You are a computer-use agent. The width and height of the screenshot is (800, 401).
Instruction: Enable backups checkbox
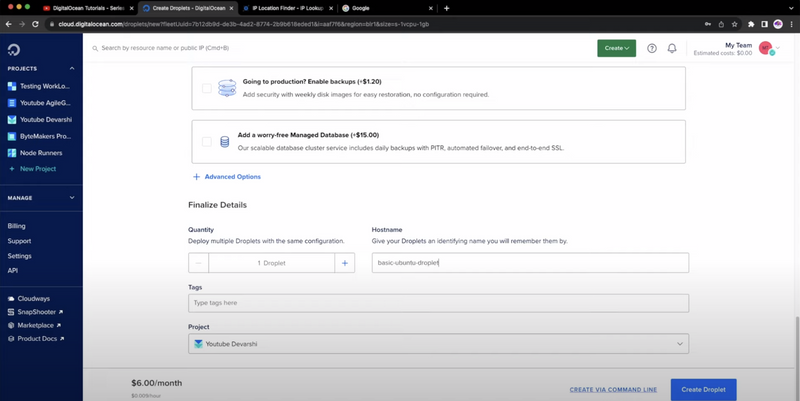pos(207,88)
